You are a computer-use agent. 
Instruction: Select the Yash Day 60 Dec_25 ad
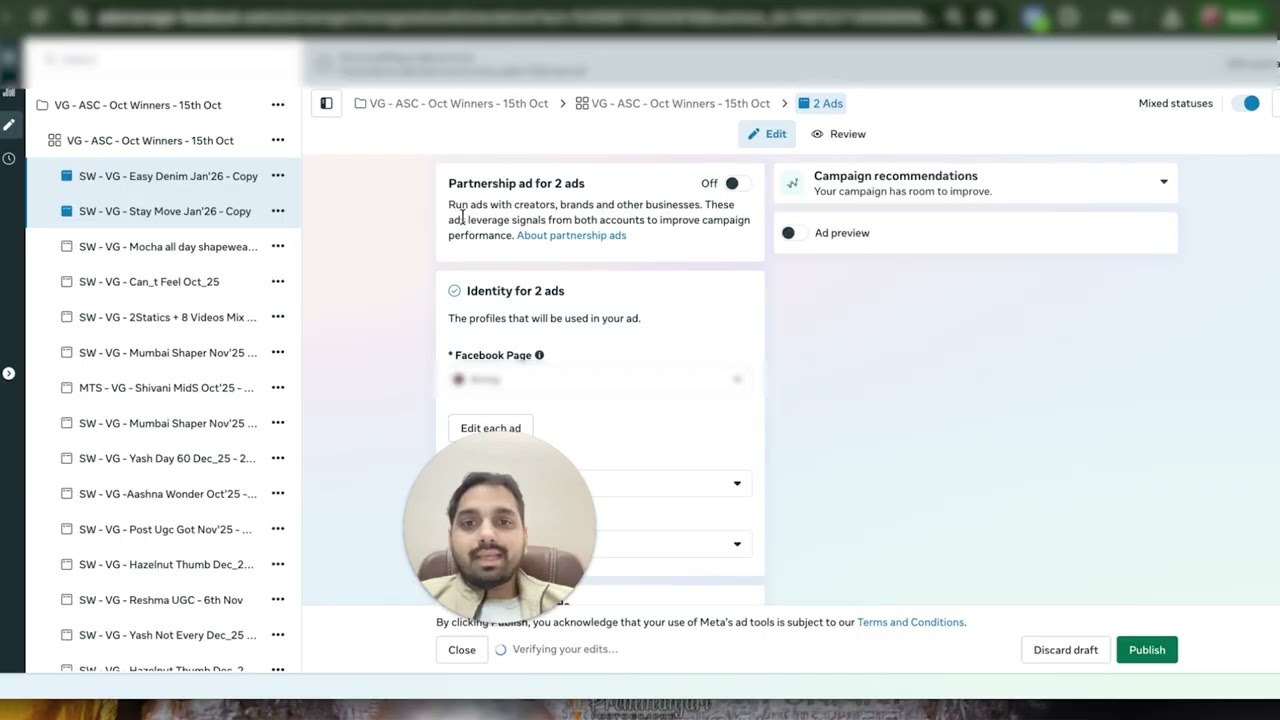tap(163, 458)
